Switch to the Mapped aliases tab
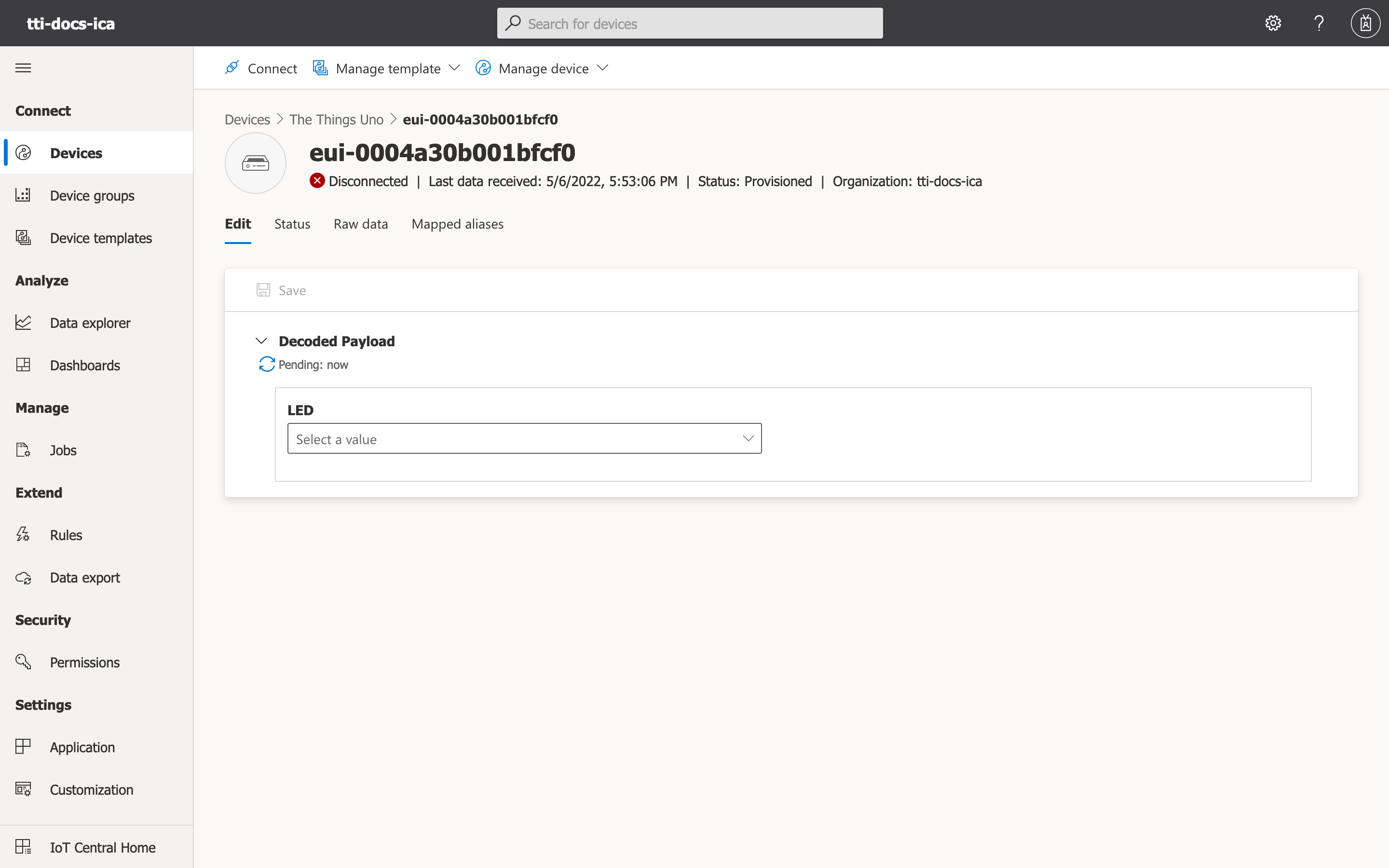This screenshot has height=868, width=1389. pyautogui.click(x=456, y=224)
